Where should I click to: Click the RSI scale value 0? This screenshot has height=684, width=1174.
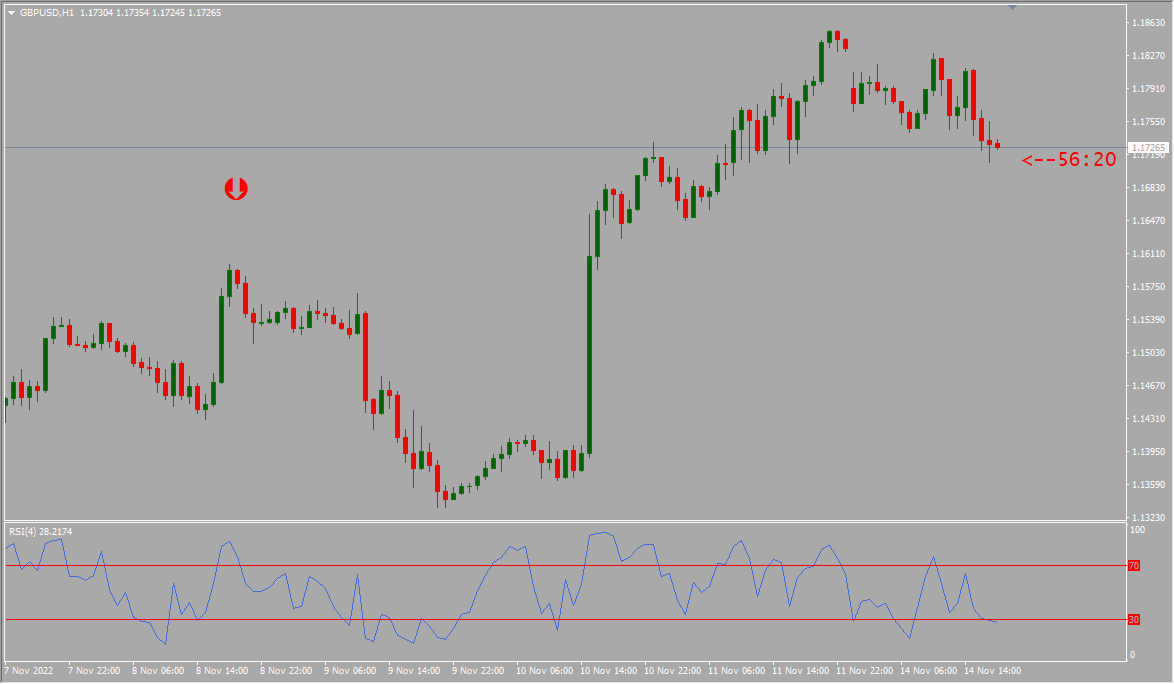click(x=1132, y=655)
